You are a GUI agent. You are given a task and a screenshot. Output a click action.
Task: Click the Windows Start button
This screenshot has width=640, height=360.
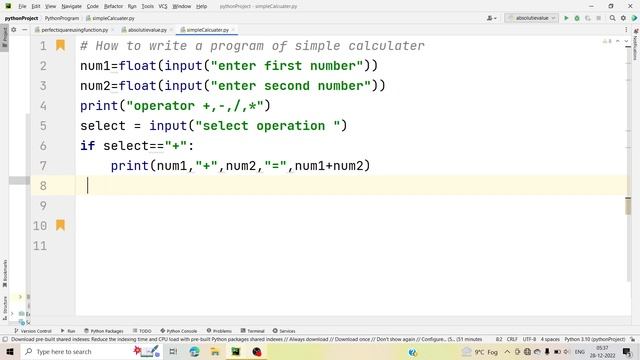coord(9,351)
